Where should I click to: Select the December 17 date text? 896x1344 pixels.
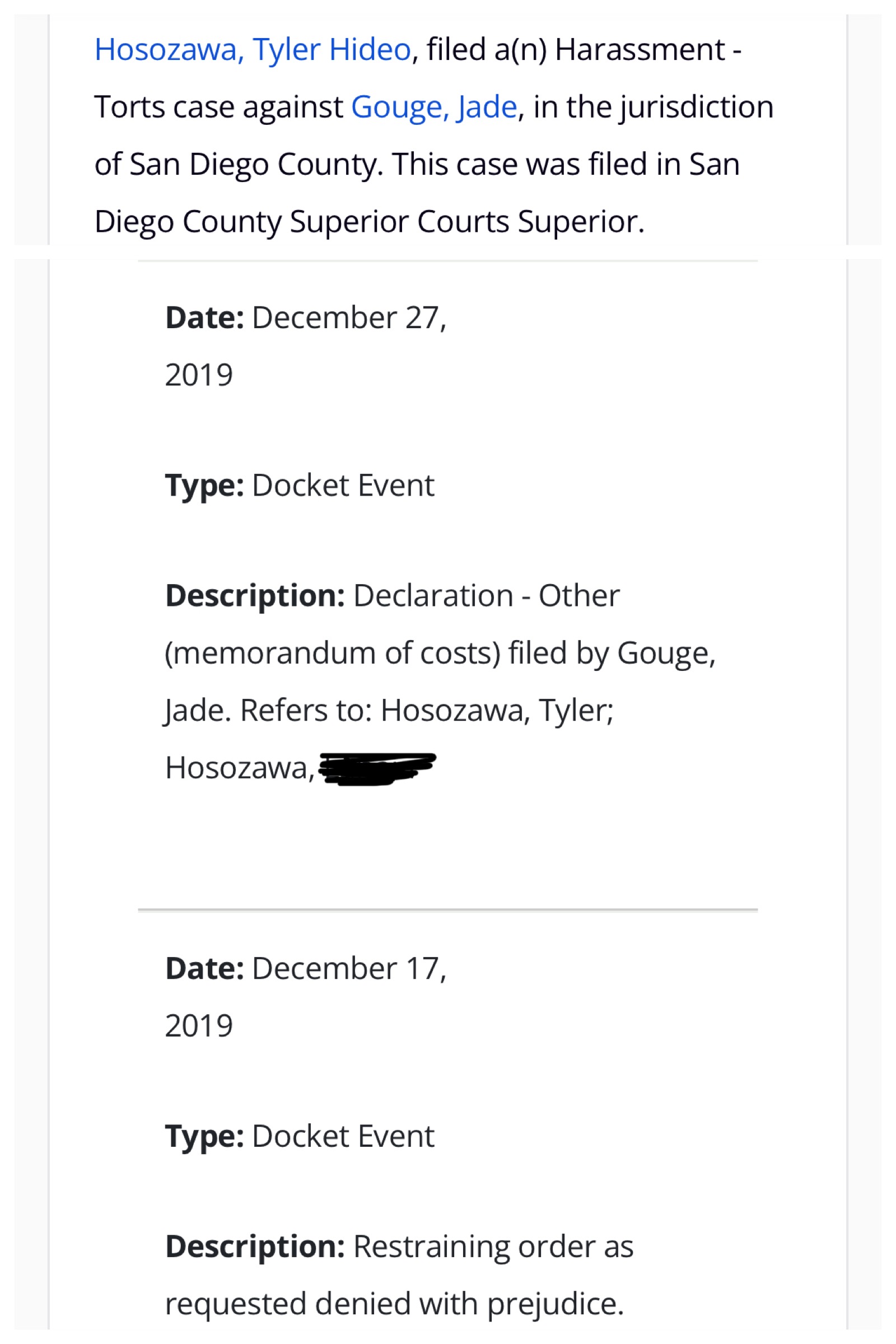[x=349, y=969]
